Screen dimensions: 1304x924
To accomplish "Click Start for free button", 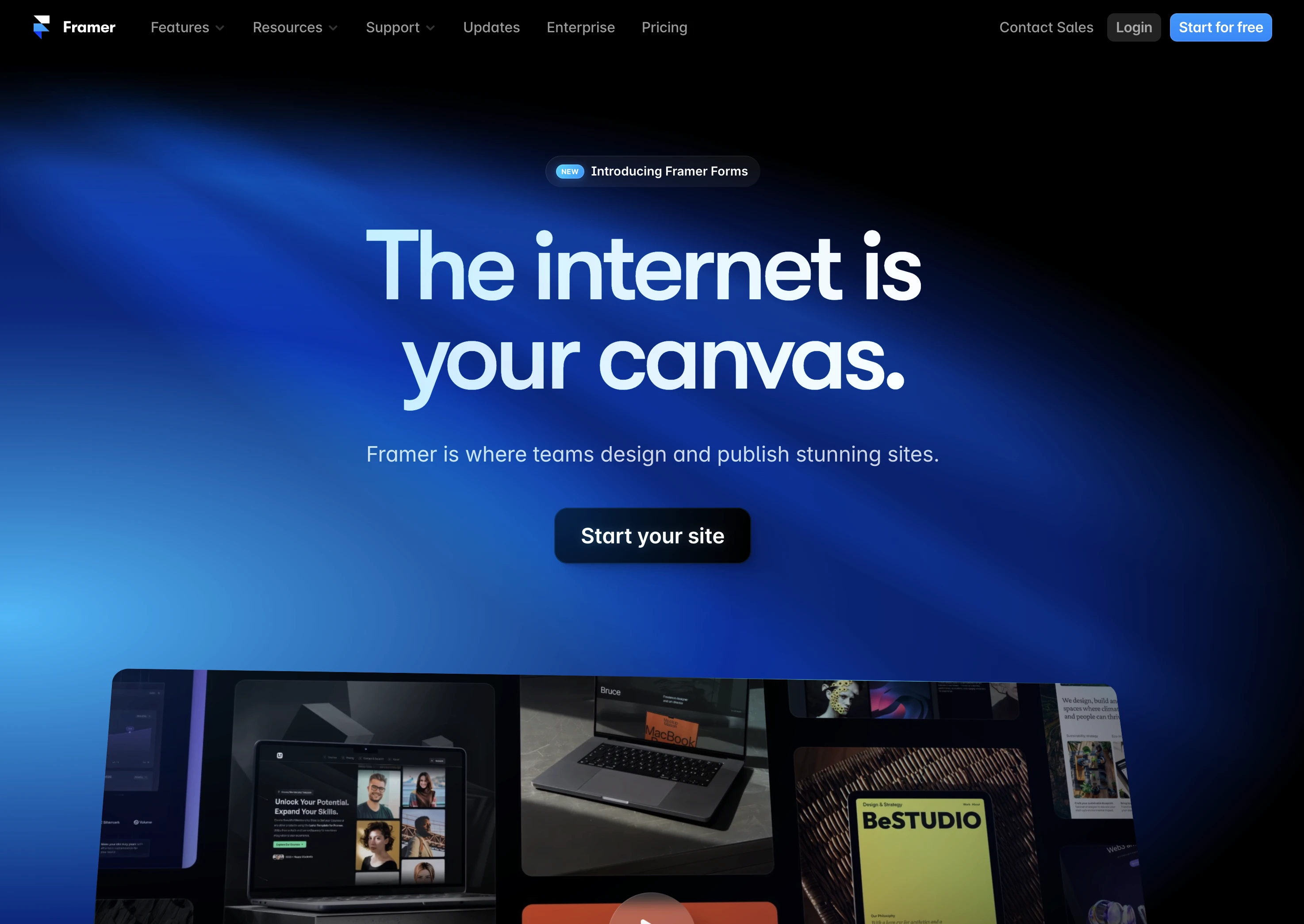I will 1220,27.
